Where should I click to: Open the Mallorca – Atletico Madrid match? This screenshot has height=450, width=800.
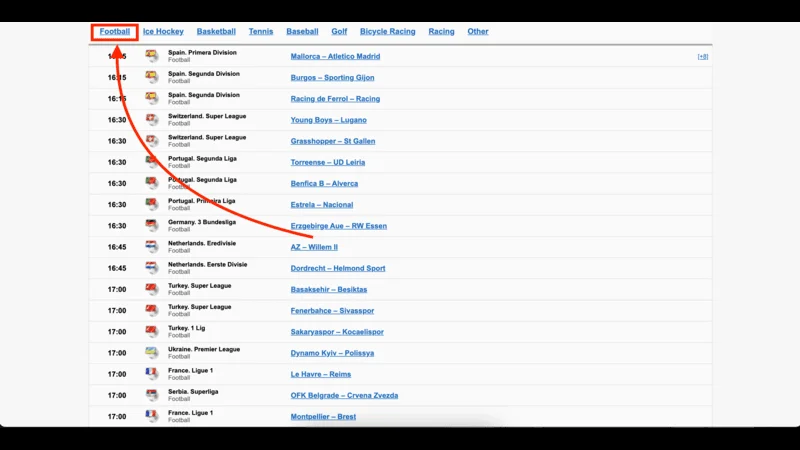[x=335, y=57]
